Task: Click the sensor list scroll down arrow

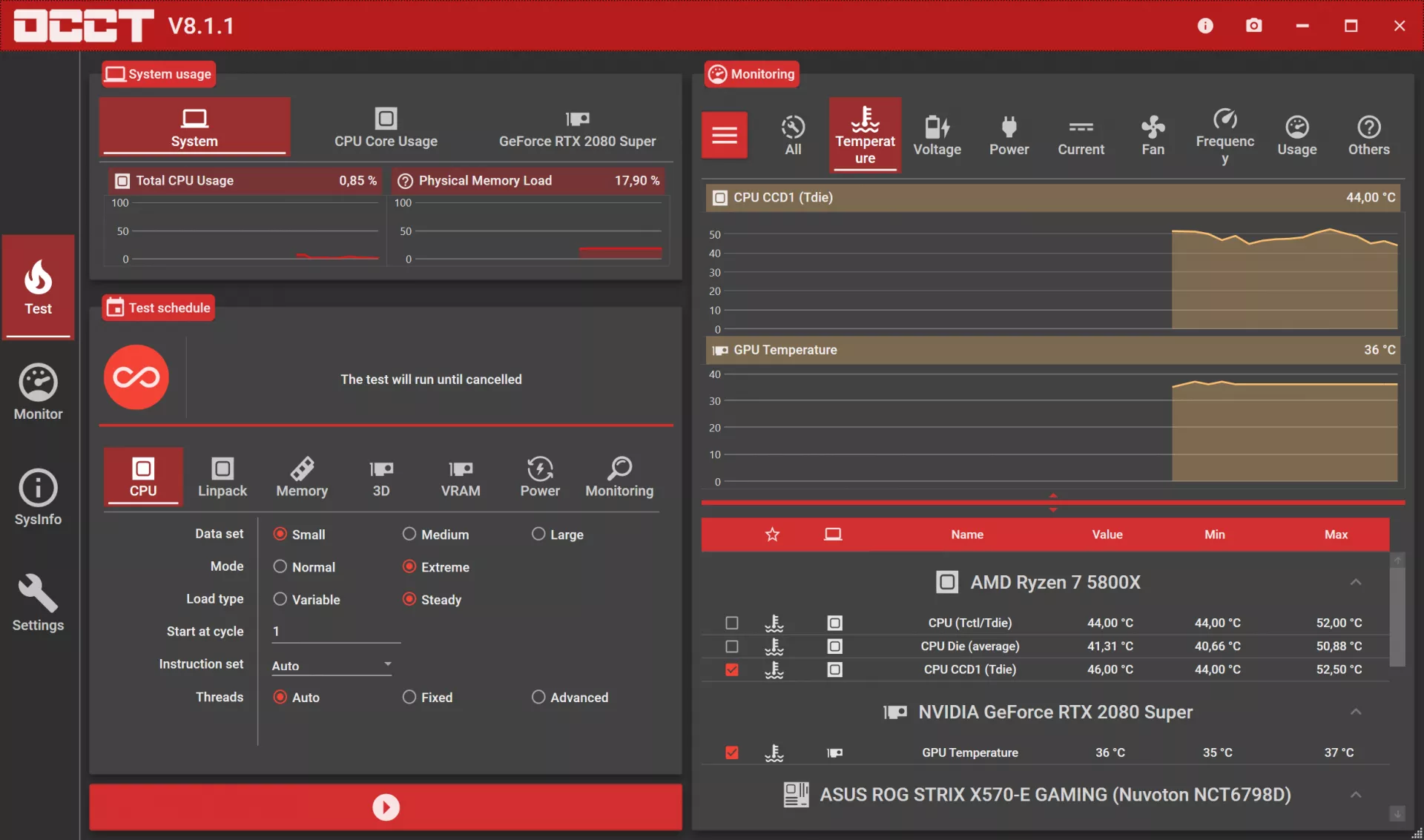Action: [x=1397, y=814]
